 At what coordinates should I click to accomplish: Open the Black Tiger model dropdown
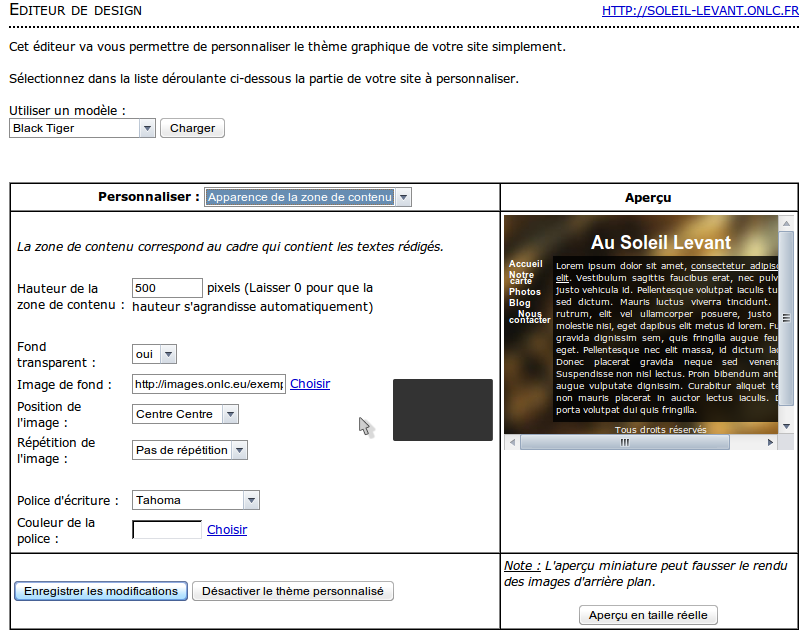[x=82, y=128]
